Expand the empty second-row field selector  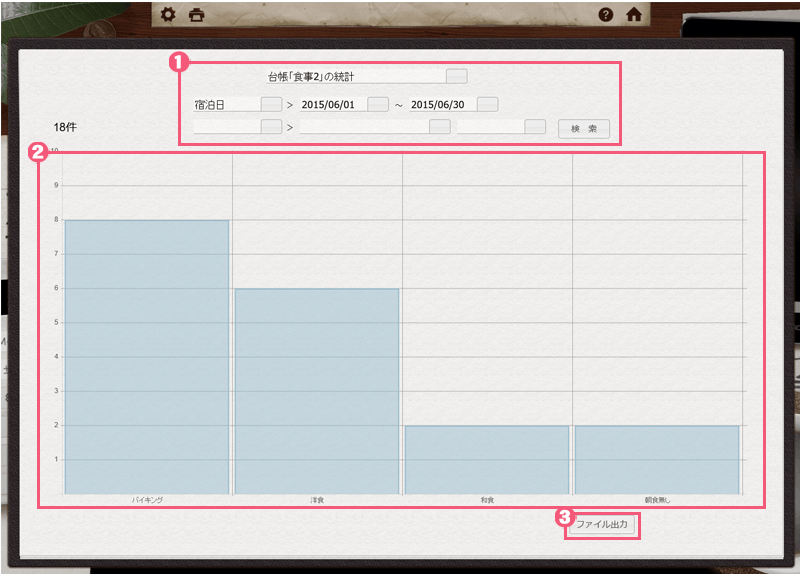[x=271, y=127]
